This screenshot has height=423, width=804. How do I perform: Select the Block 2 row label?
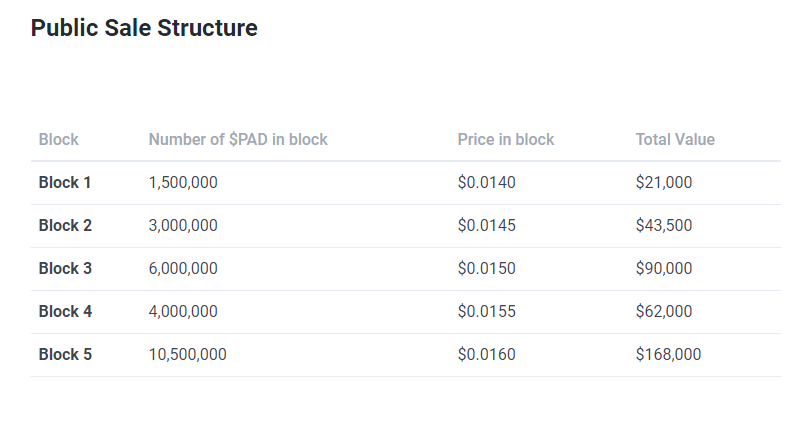tap(65, 226)
